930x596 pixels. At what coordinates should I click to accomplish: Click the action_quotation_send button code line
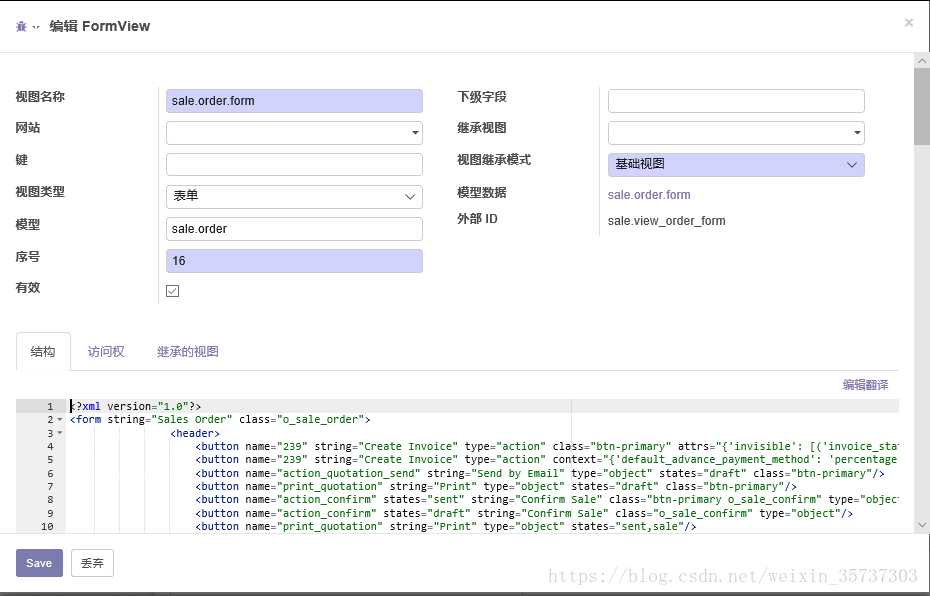[540, 473]
